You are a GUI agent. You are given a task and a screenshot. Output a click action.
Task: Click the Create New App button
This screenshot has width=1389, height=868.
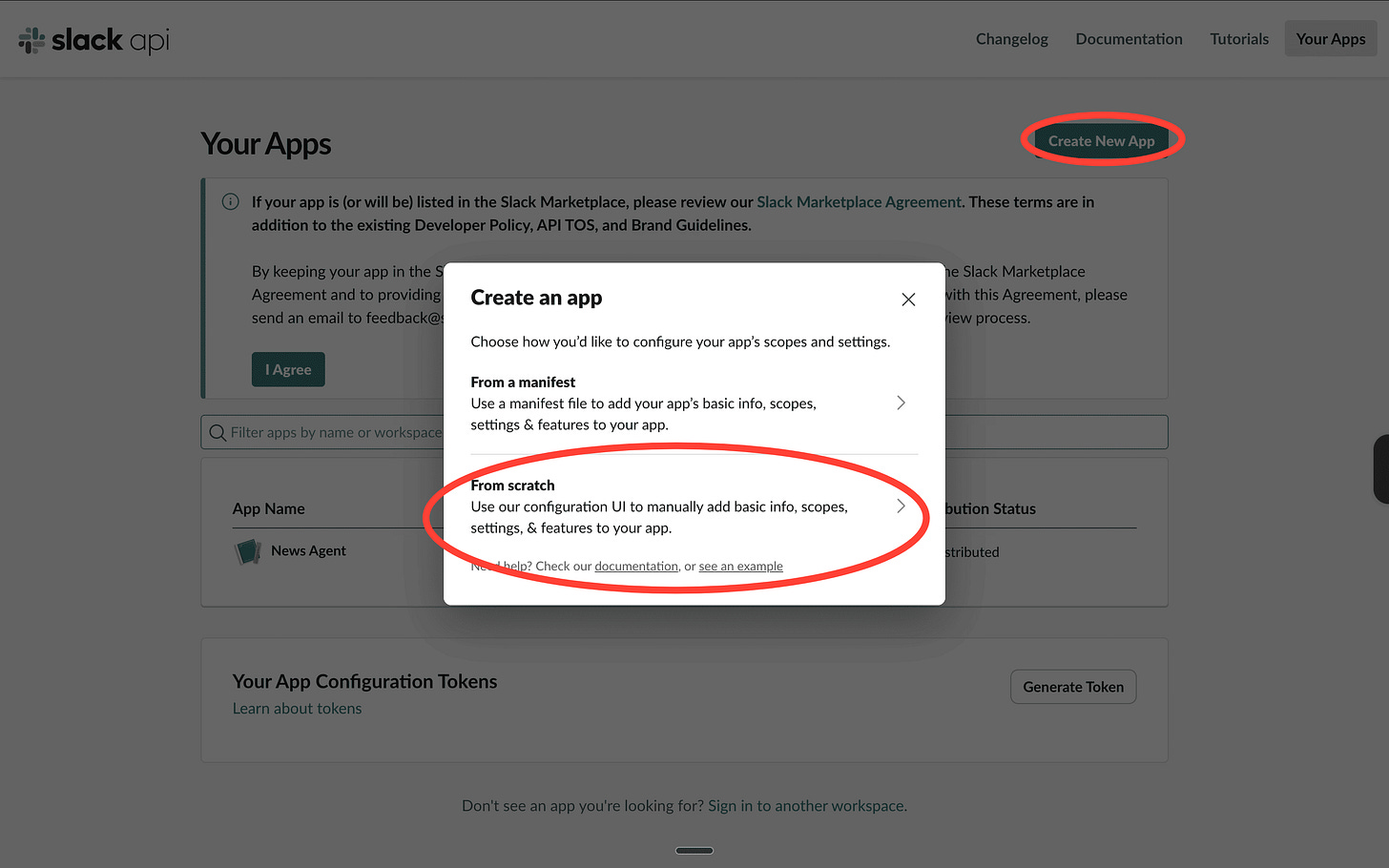pos(1101,141)
